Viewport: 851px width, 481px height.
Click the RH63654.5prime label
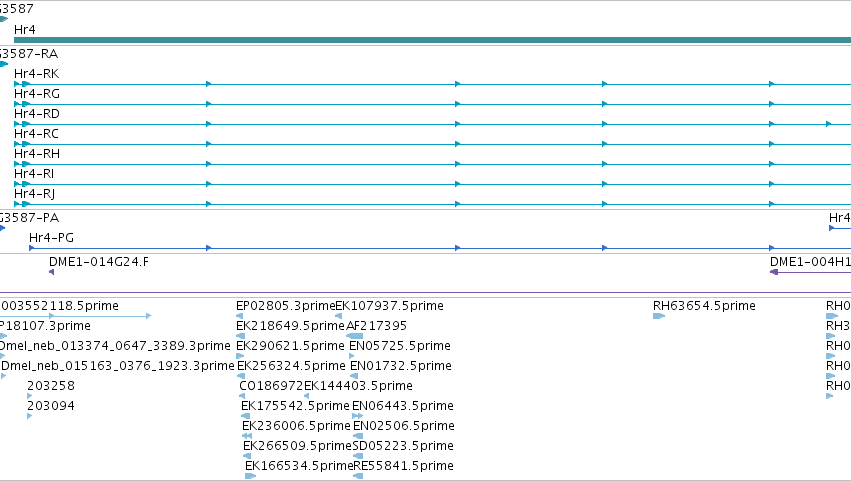coord(704,306)
